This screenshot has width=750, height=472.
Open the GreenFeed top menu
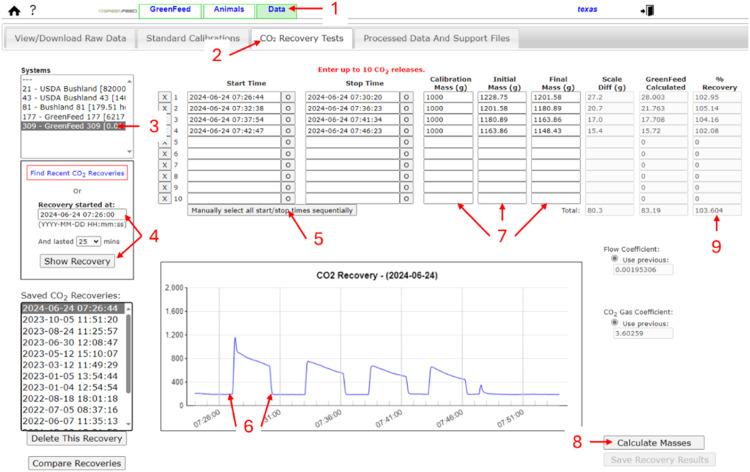(x=170, y=11)
